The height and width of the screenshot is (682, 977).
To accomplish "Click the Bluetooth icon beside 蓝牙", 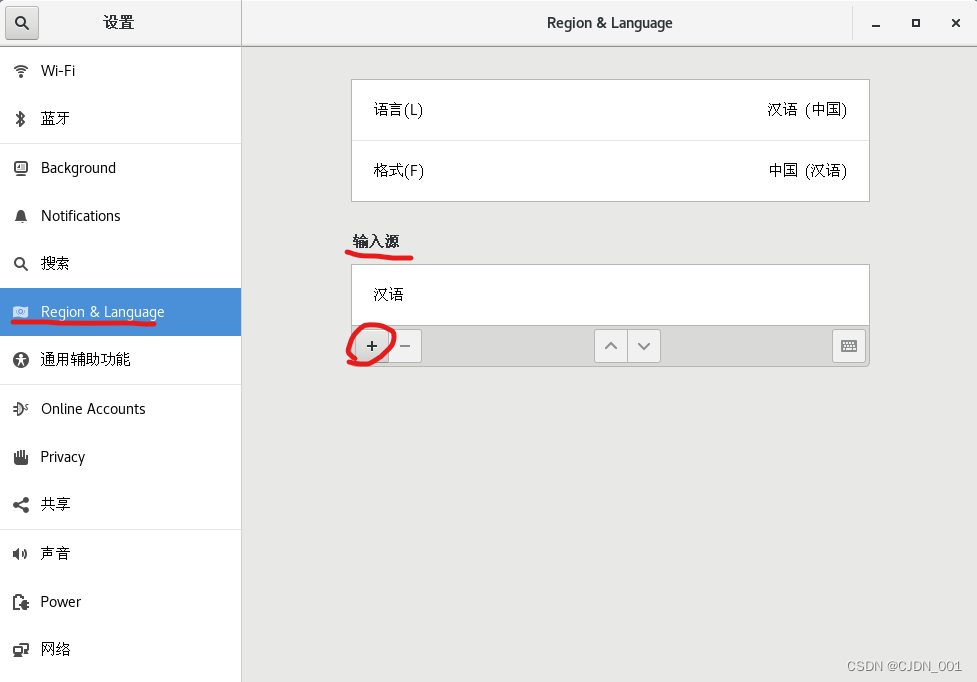I will click(x=21, y=118).
